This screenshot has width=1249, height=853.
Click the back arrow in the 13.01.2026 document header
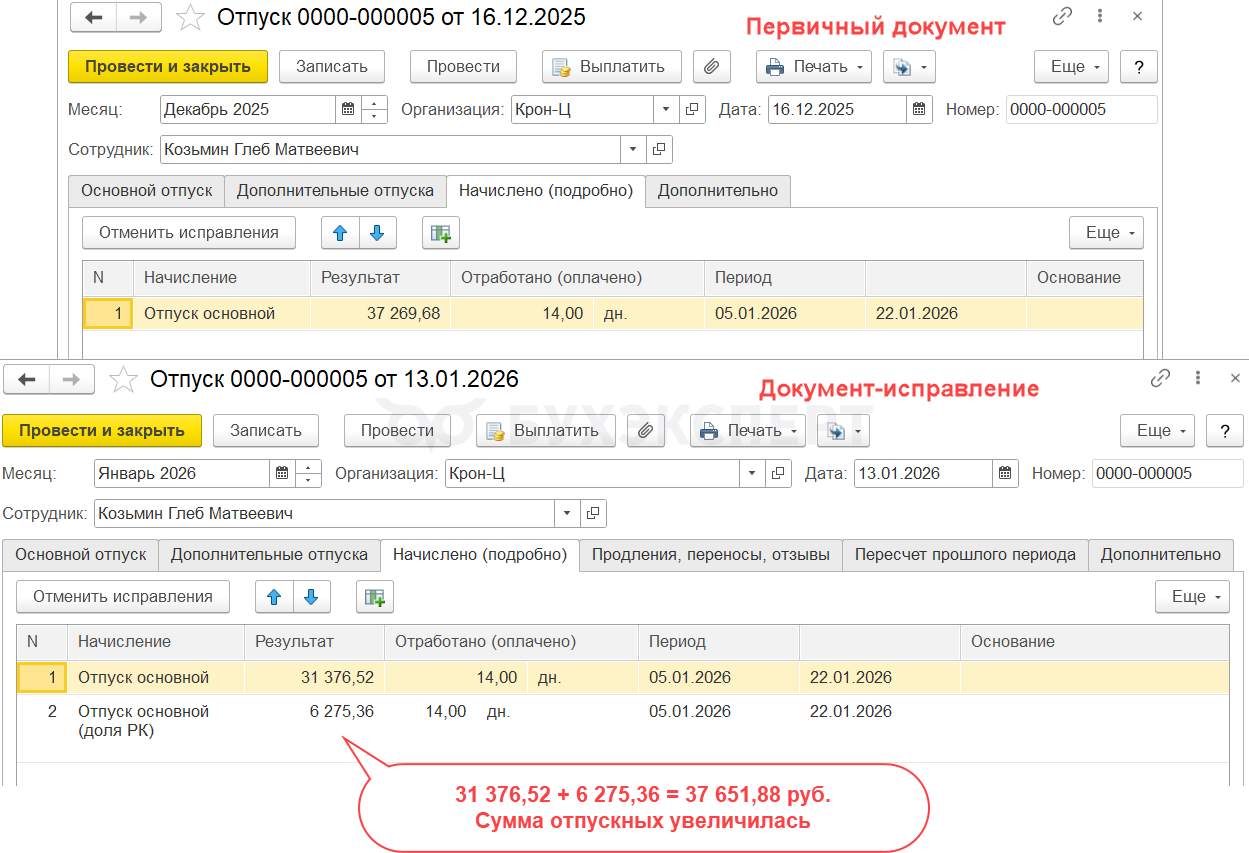click(27, 379)
